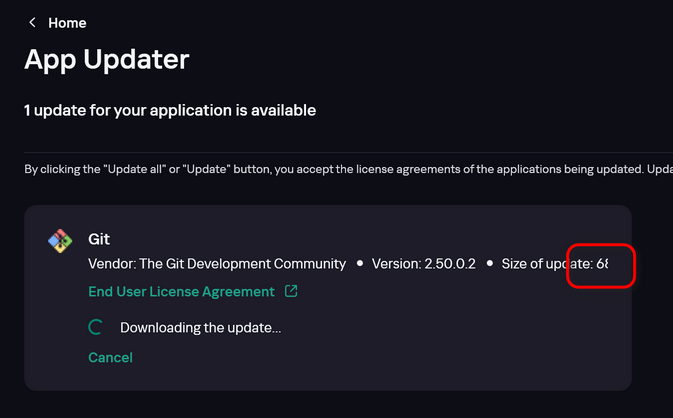Click the Git application name
The width and height of the screenshot is (673, 418).
[x=99, y=239]
